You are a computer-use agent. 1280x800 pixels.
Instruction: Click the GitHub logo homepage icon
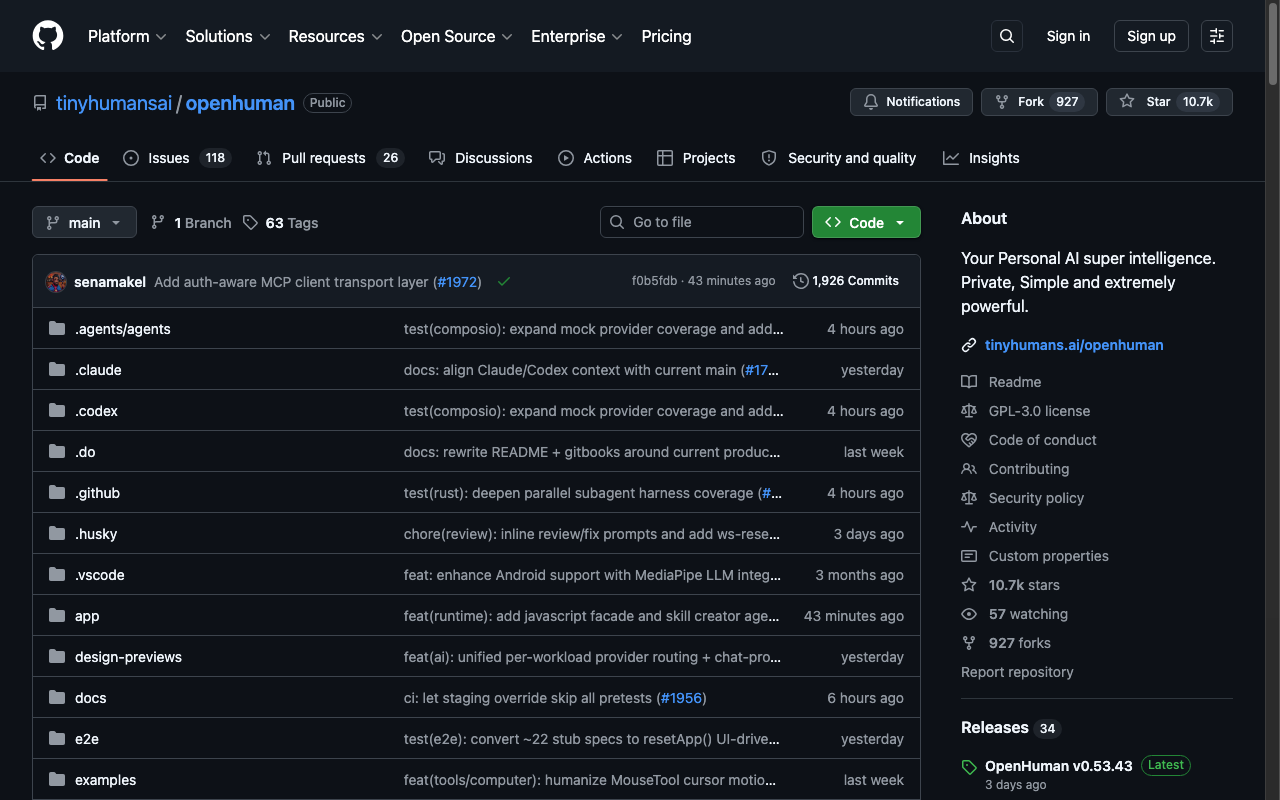tap(48, 36)
